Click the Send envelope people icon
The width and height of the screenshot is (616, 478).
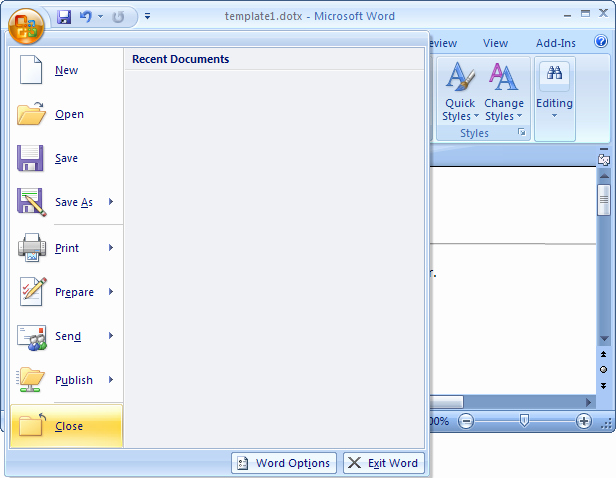(x=32, y=337)
